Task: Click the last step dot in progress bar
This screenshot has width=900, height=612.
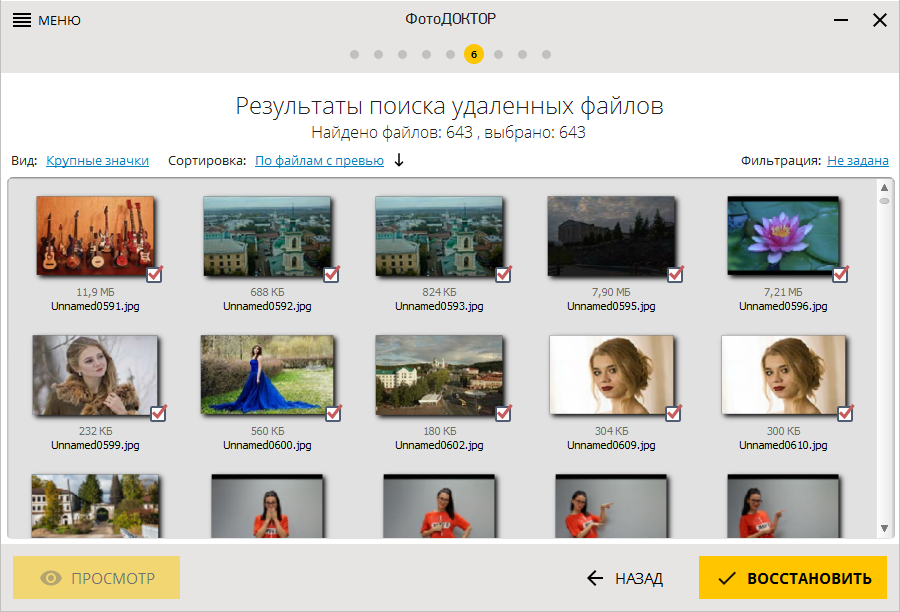Action: point(546,54)
